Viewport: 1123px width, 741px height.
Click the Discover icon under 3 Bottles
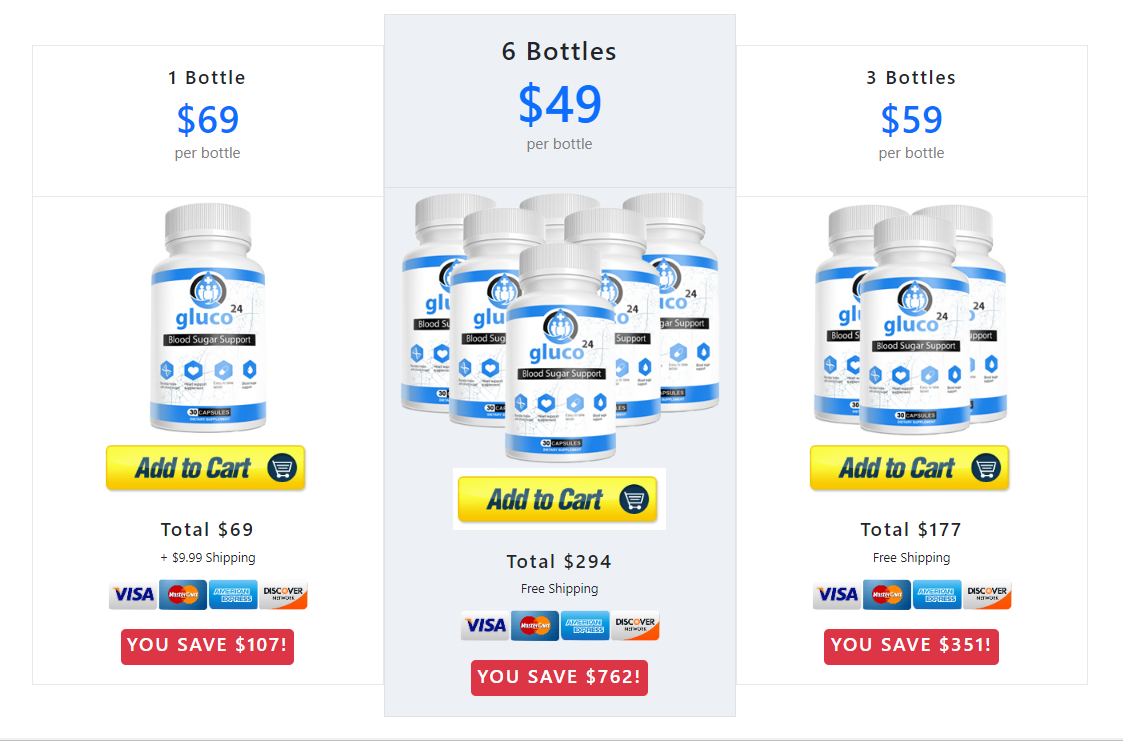988,594
